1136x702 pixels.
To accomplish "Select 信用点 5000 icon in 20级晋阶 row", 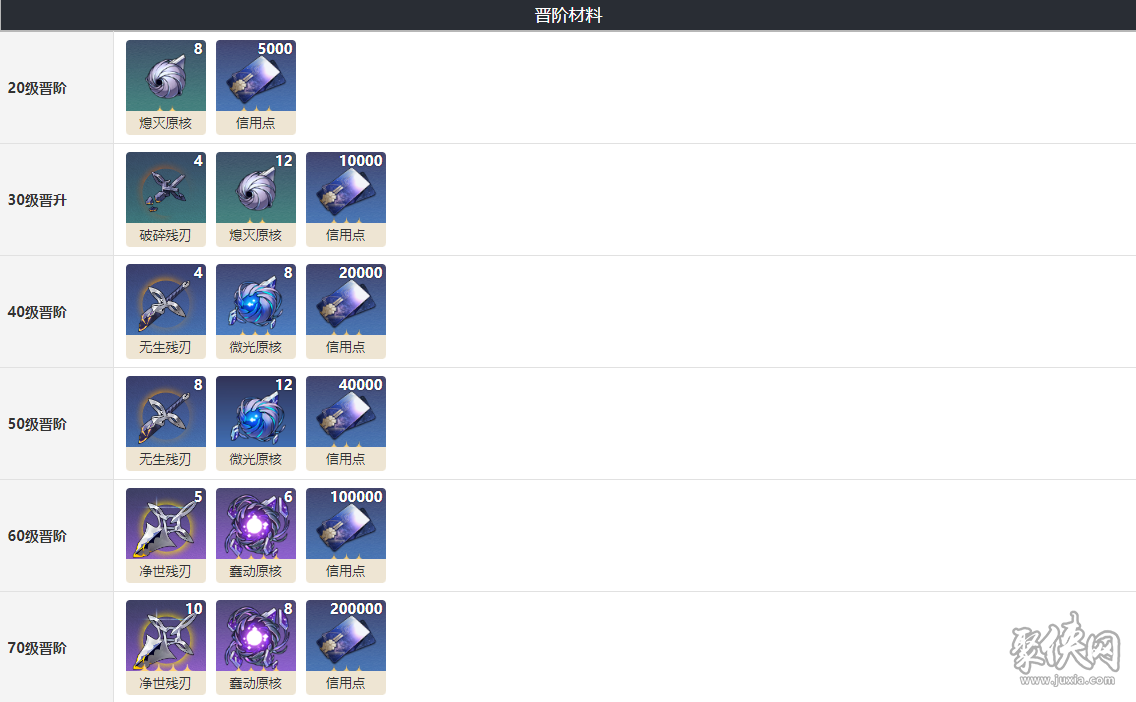I will click(x=256, y=87).
